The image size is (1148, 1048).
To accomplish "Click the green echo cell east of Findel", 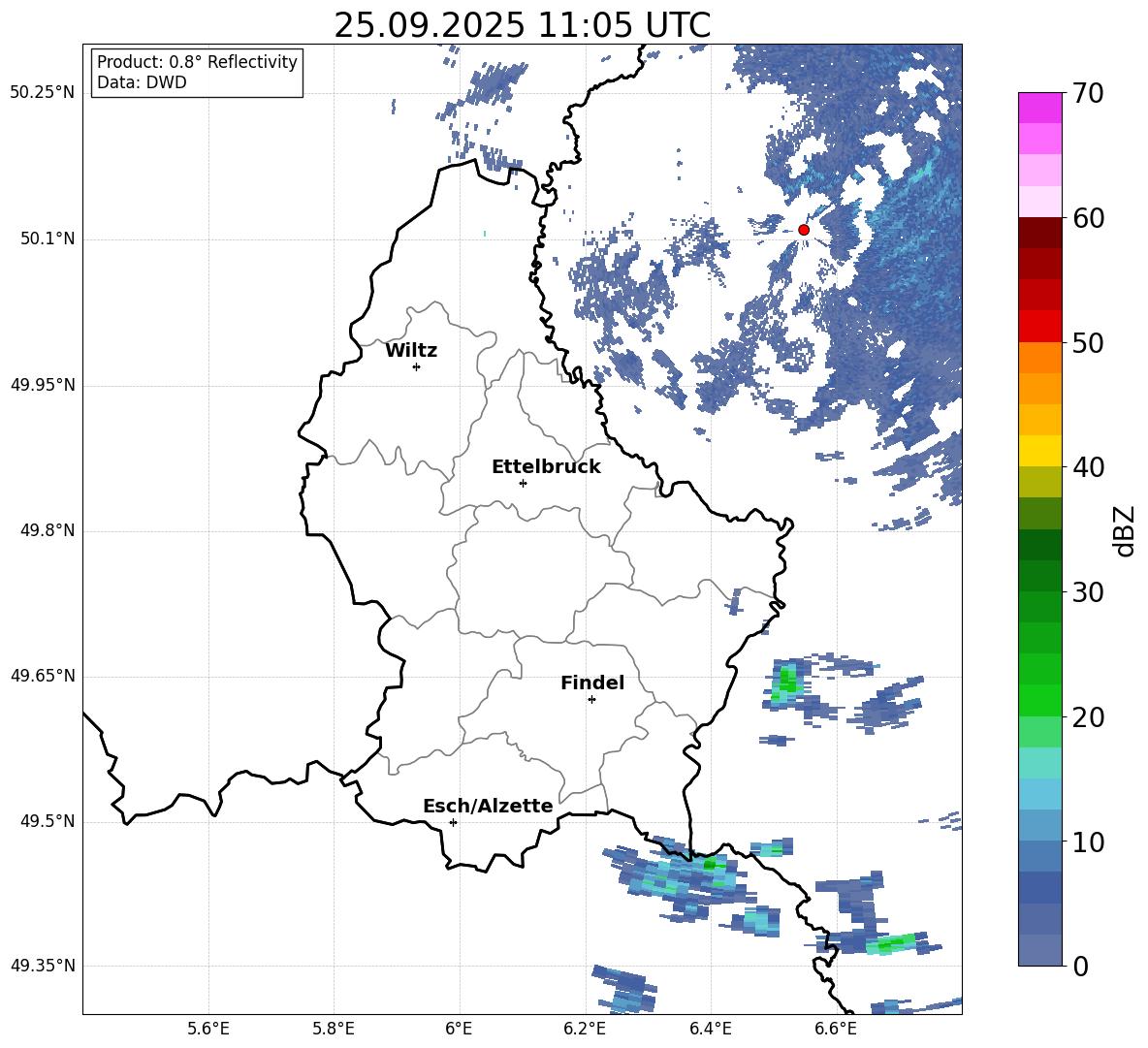I will (x=787, y=682).
